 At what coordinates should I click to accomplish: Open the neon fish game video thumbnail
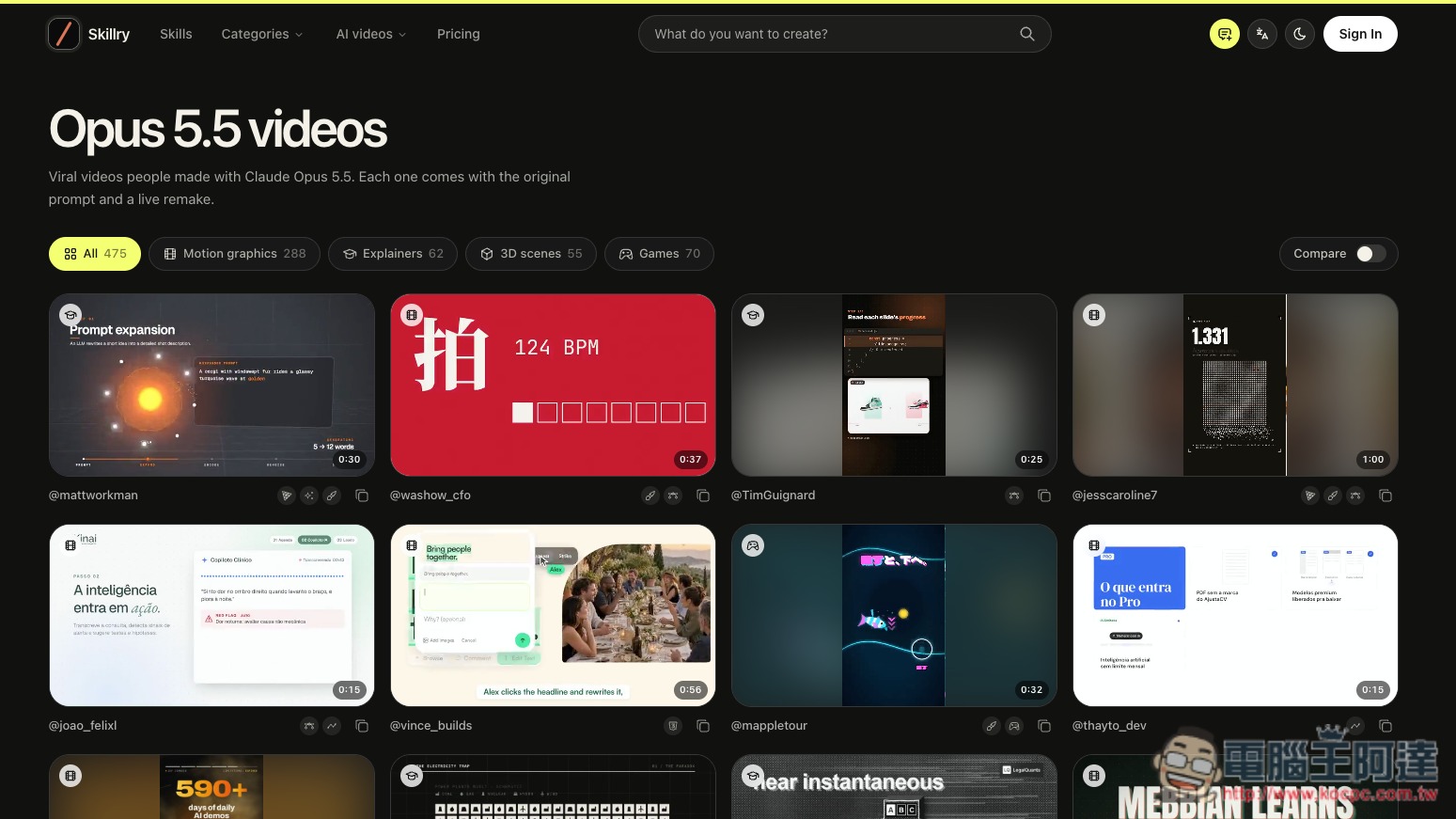[894, 615]
